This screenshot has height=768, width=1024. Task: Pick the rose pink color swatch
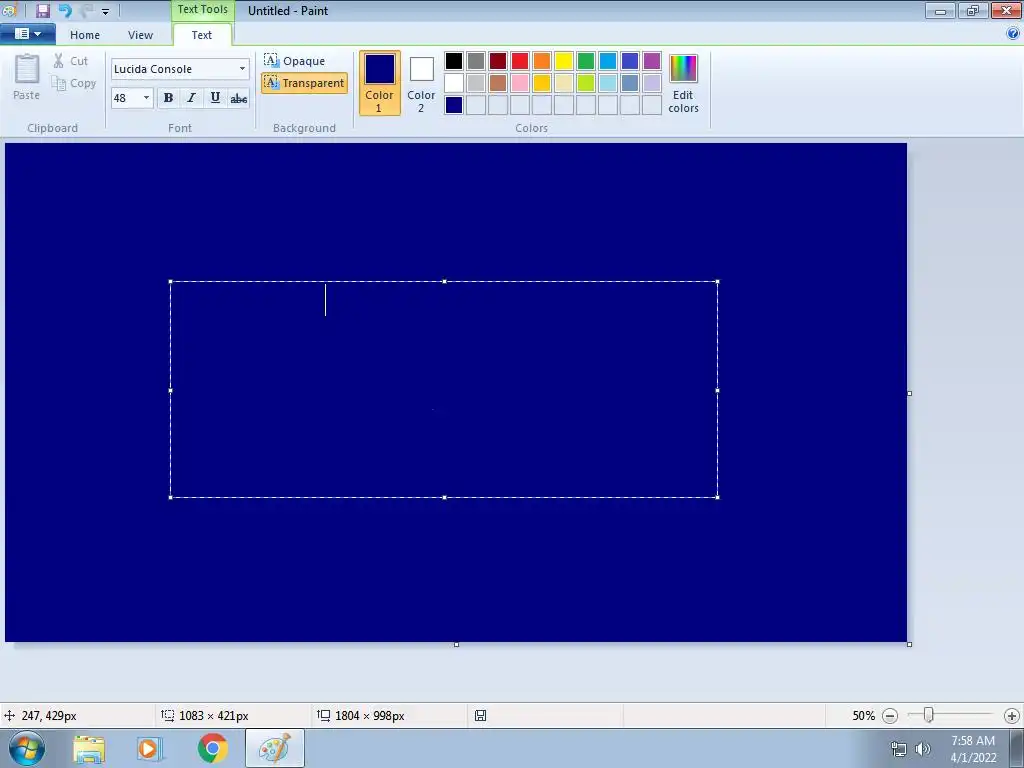[x=520, y=83]
